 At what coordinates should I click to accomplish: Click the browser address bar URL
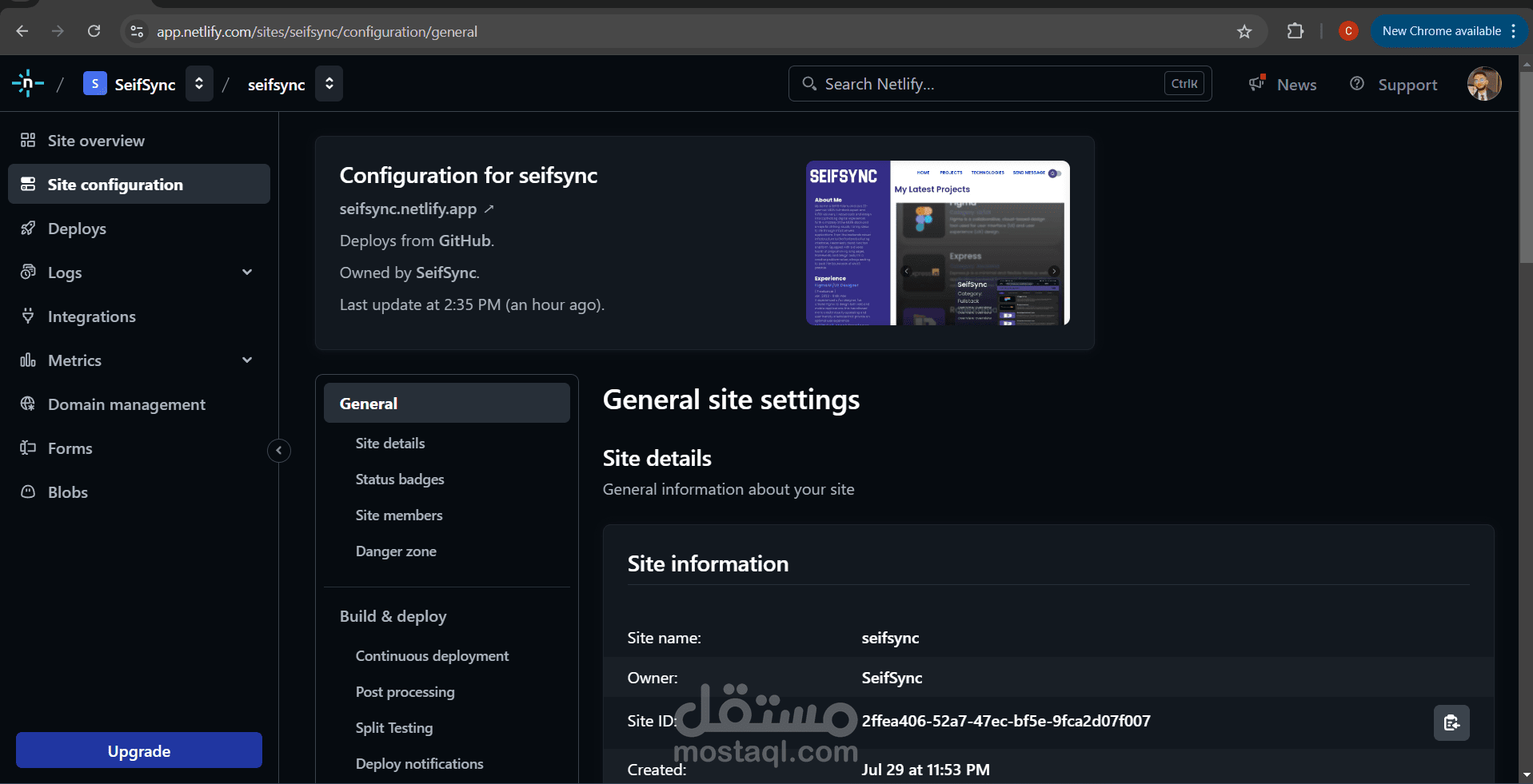[x=317, y=31]
